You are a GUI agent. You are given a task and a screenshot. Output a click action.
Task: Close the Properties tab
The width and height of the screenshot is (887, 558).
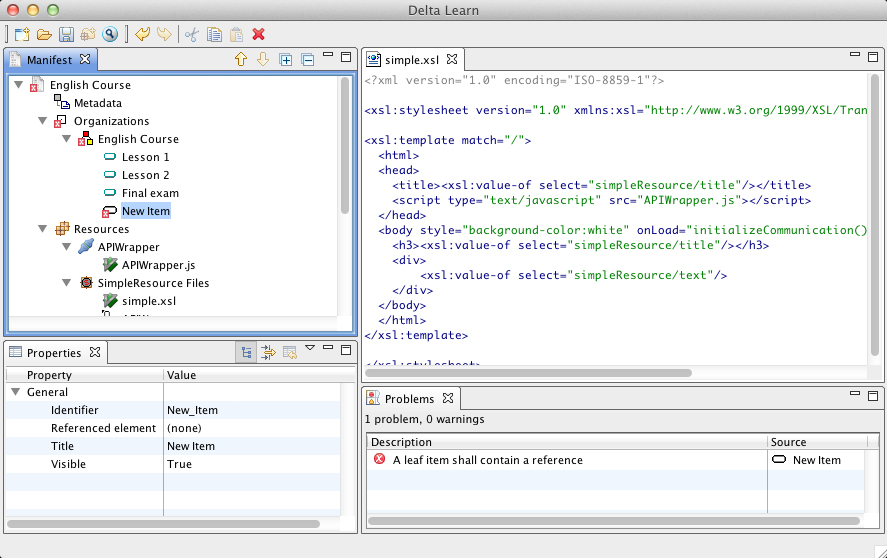pos(95,352)
